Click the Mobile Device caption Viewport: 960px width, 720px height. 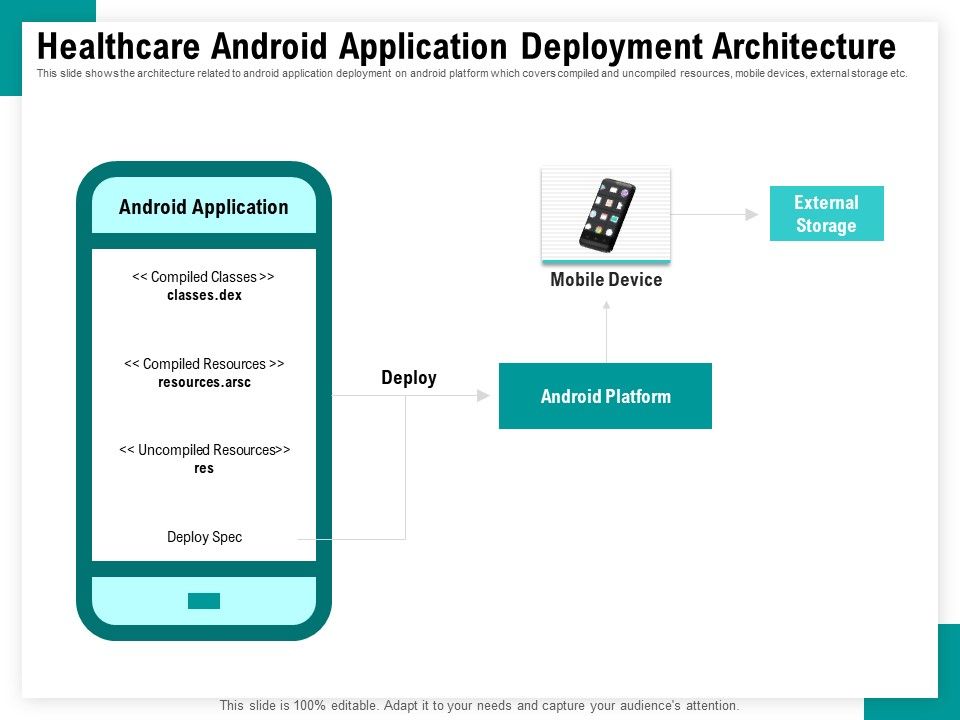coord(606,280)
